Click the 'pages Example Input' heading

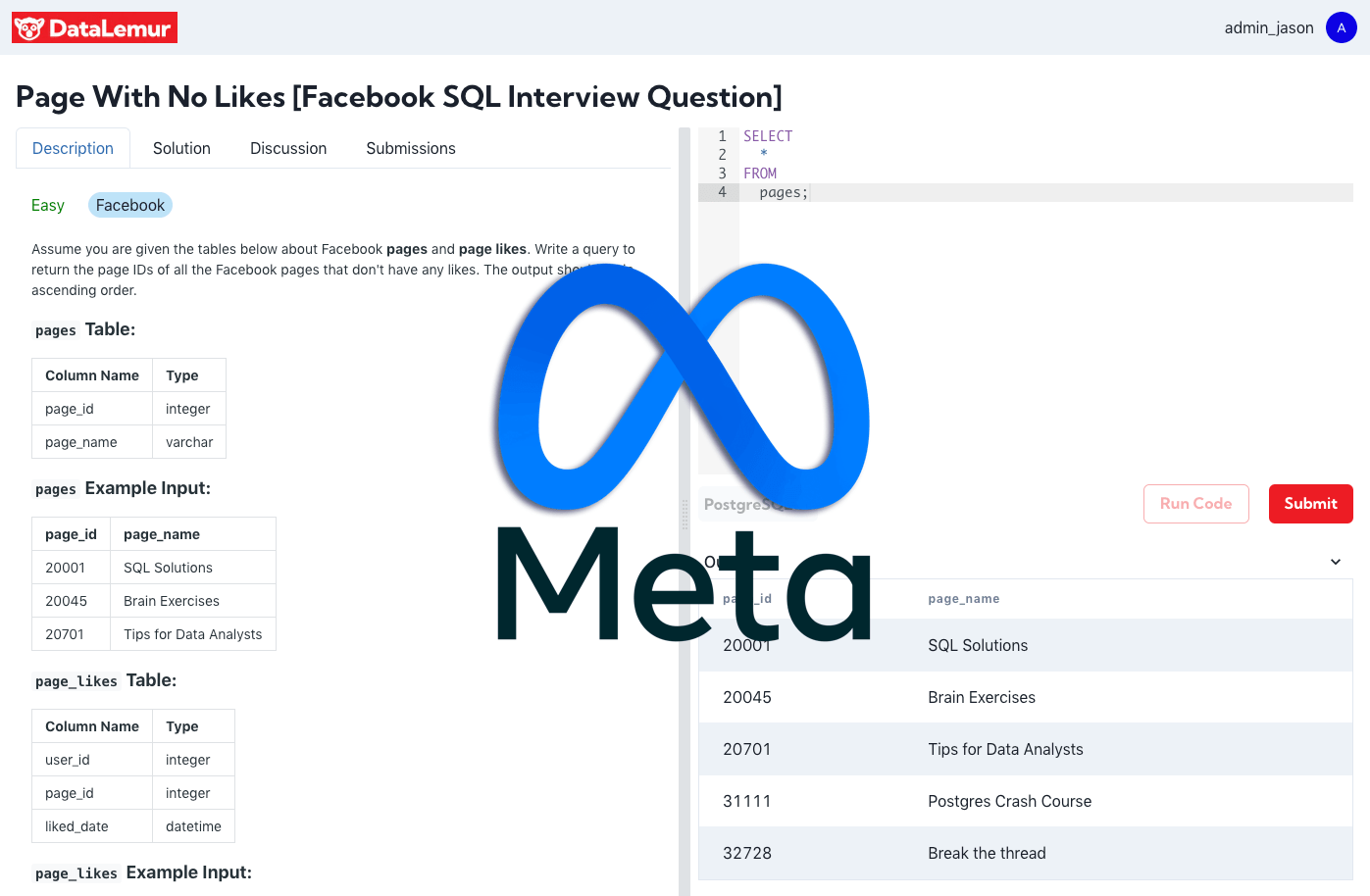tap(122, 488)
